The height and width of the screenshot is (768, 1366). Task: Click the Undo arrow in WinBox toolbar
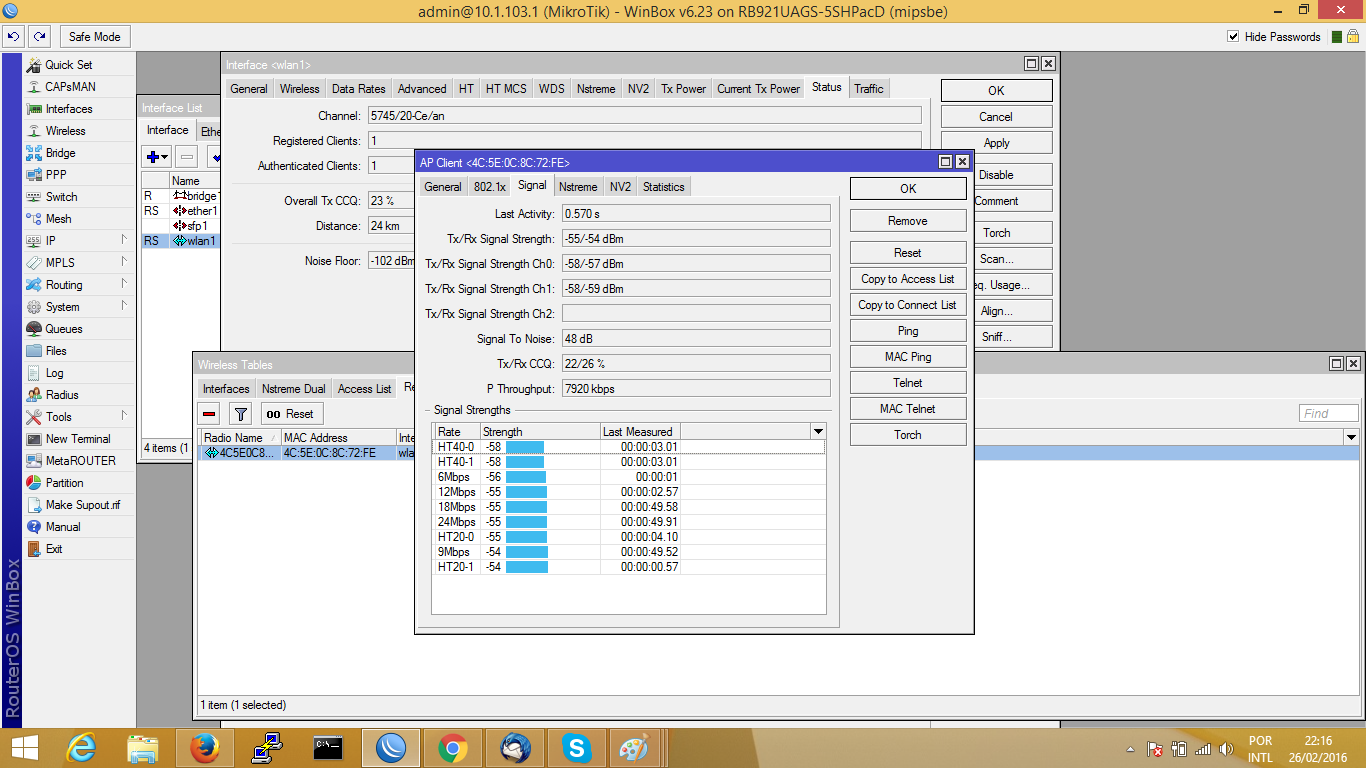coord(14,37)
